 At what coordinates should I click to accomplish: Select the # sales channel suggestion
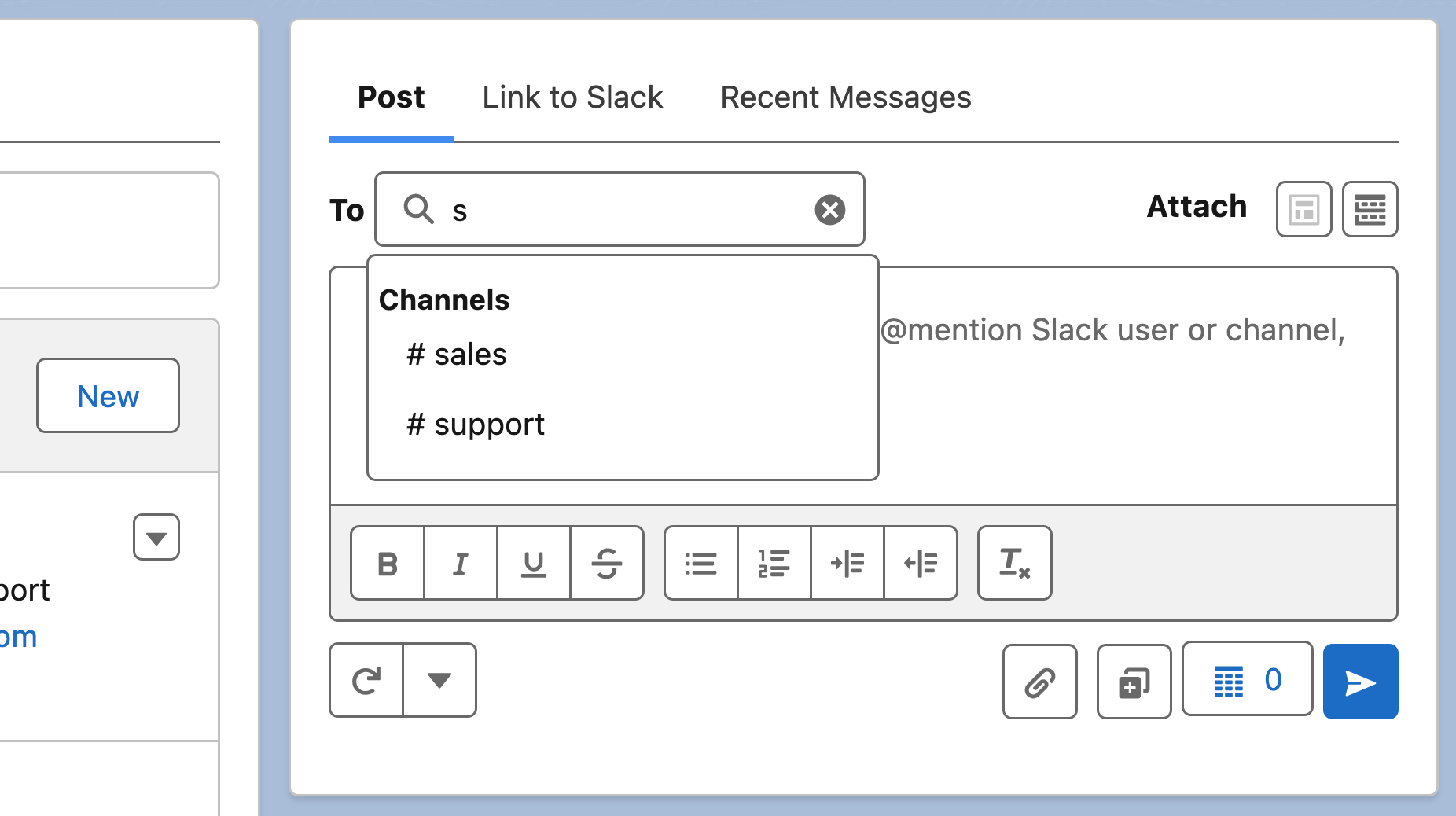(456, 354)
